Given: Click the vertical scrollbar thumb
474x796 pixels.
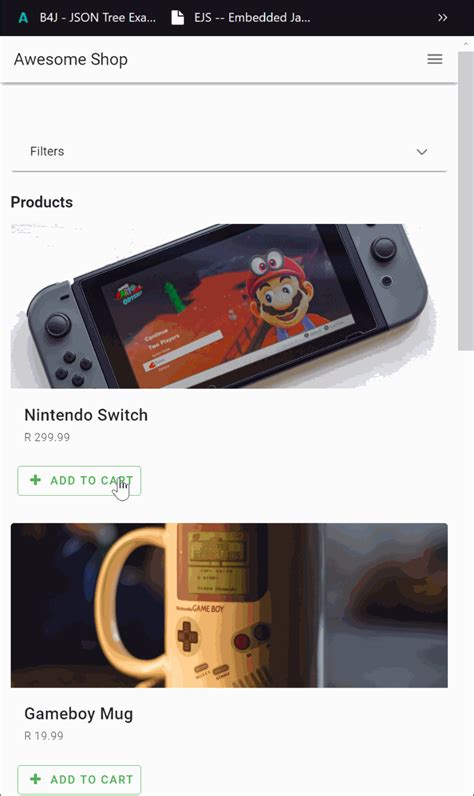Looking at the screenshot, I should pyautogui.click(x=465, y=201).
